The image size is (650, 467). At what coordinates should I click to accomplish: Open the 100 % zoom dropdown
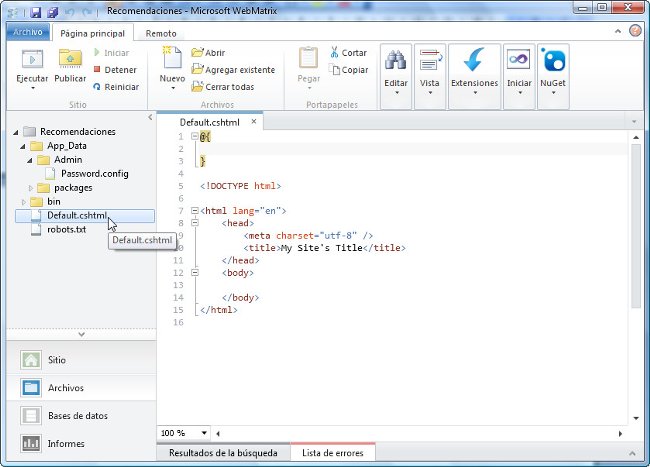pyautogui.click(x=204, y=433)
